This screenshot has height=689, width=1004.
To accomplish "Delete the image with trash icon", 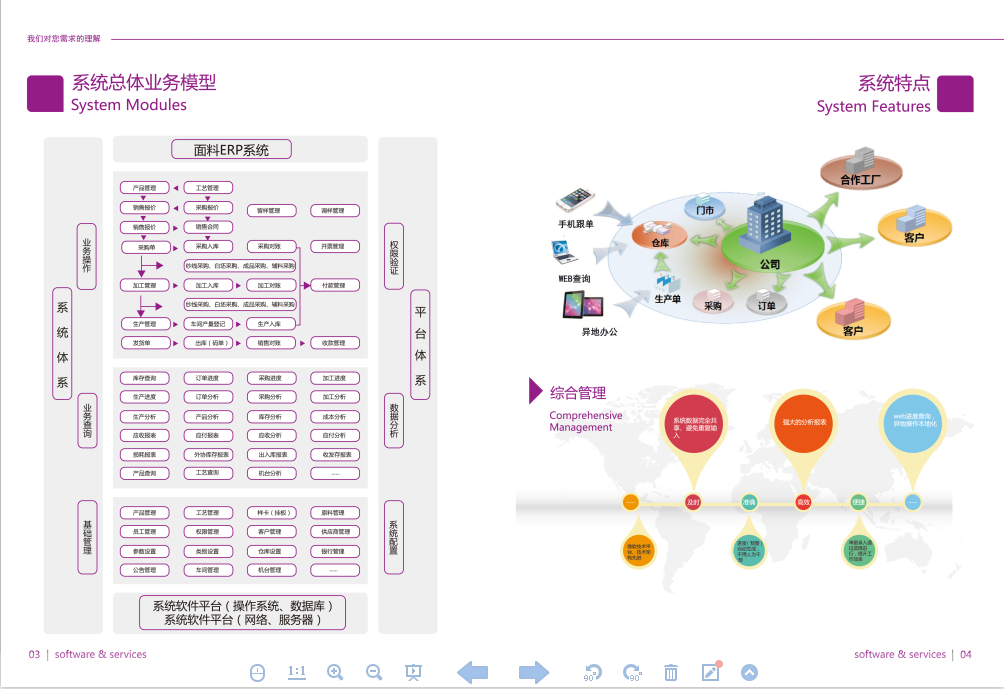I will [671, 672].
